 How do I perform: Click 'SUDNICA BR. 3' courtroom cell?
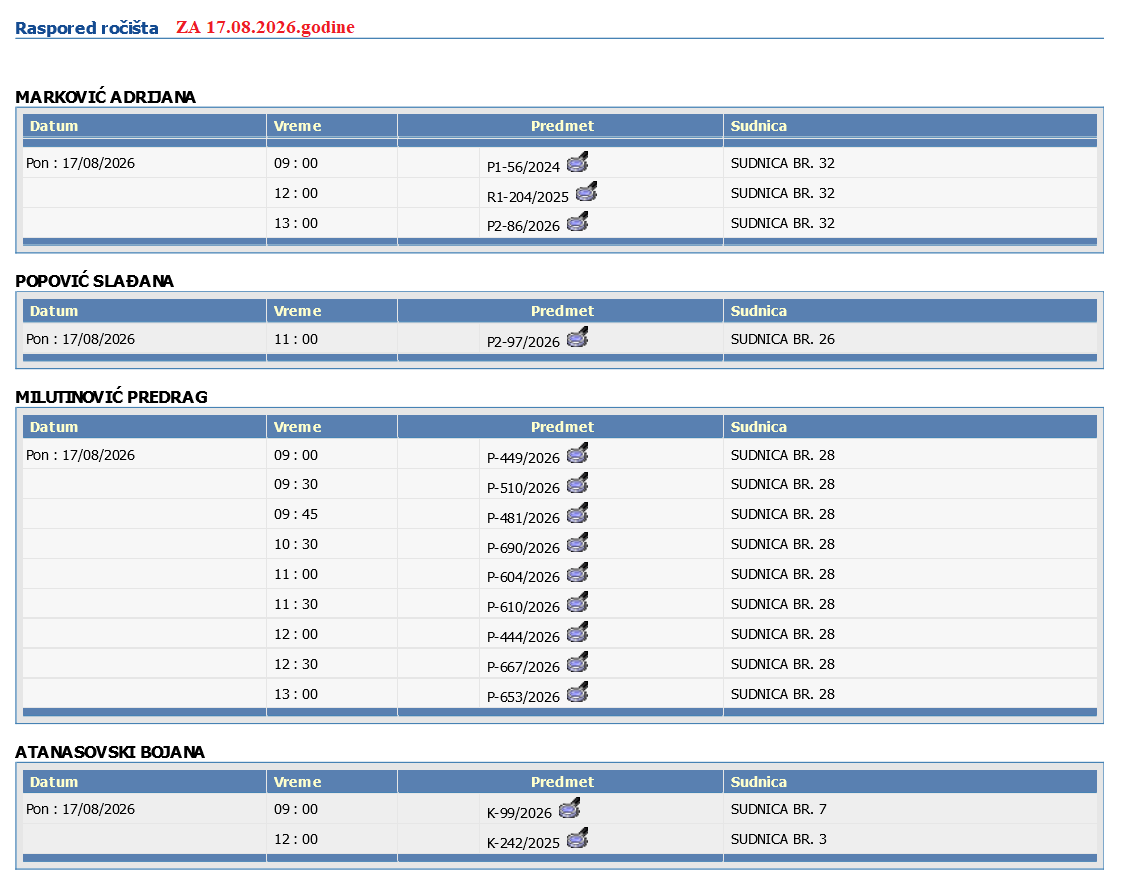pos(779,839)
